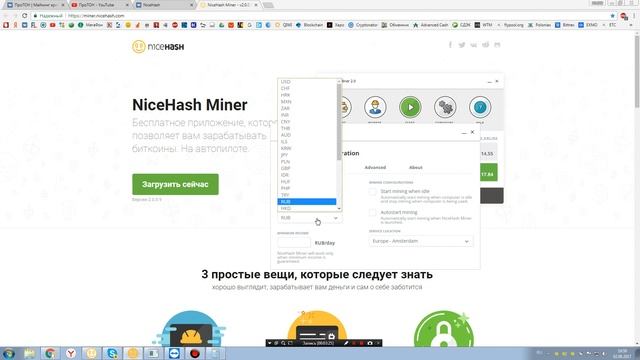This screenshot has width=640, height=360.
Task: Select CNY in the currency list
Action: (x=307, y=122)
